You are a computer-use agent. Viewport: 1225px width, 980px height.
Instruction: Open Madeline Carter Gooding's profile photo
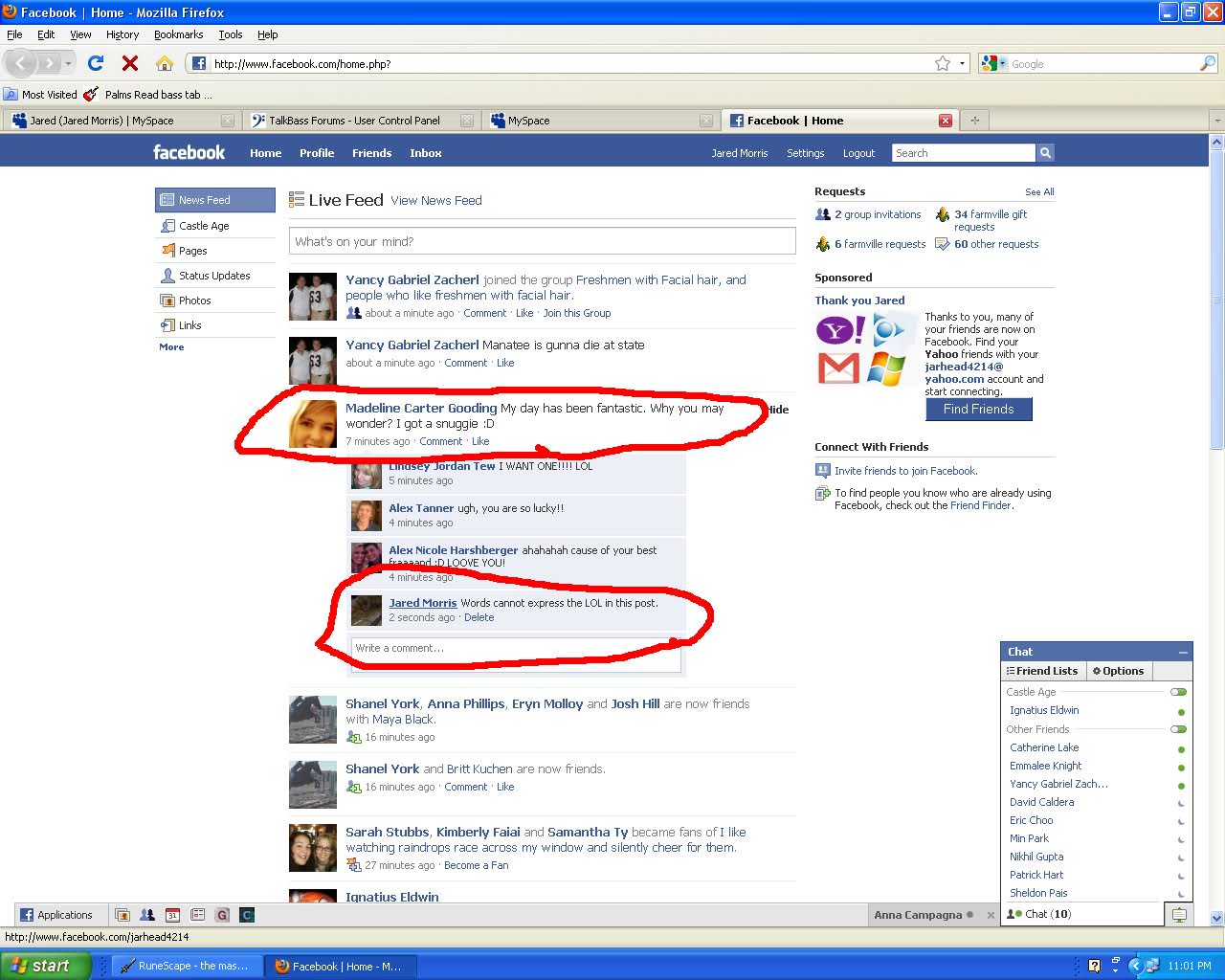(x=313, y=424)
